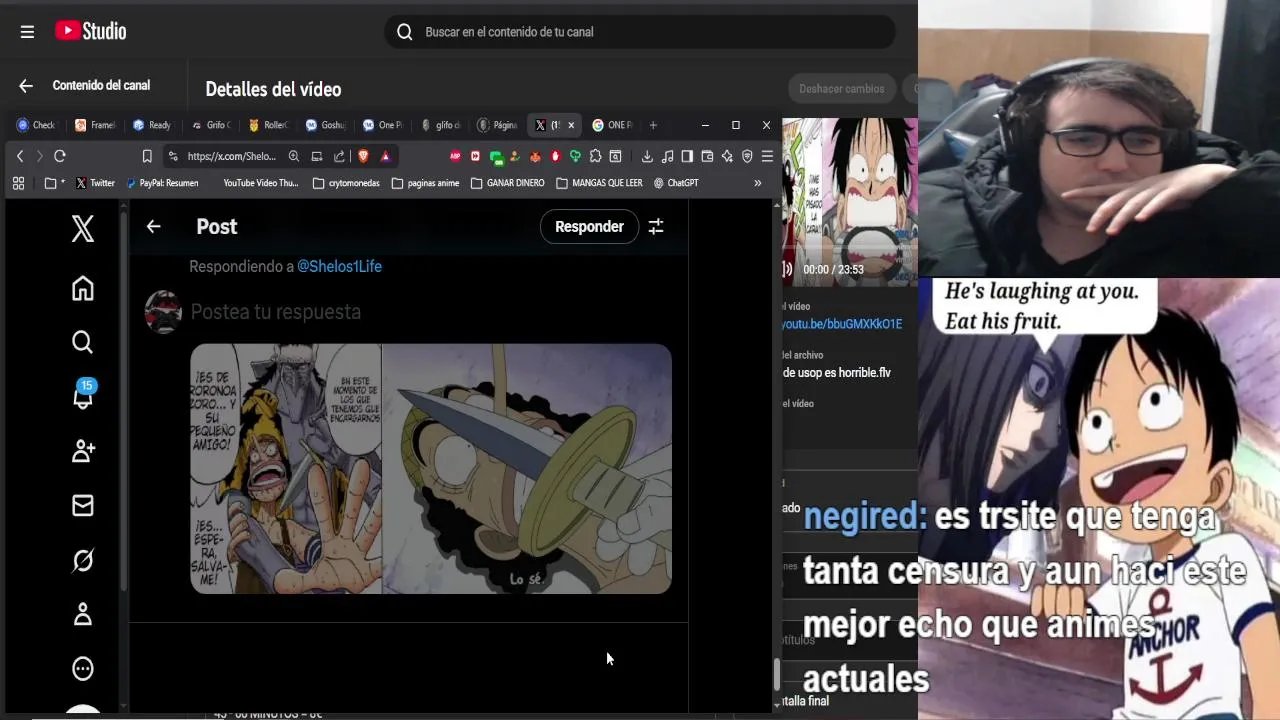
Task: Click the YouTube Studio logo
Action: [x=90, y=31]
